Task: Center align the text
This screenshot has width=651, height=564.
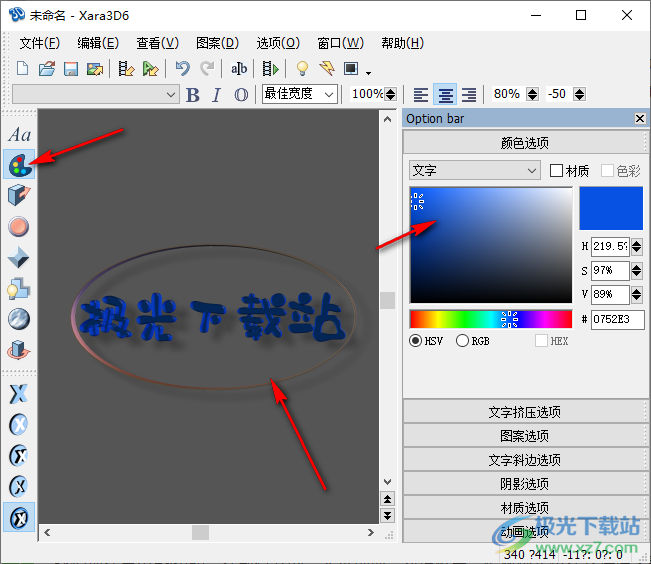Action: (445, 94)
